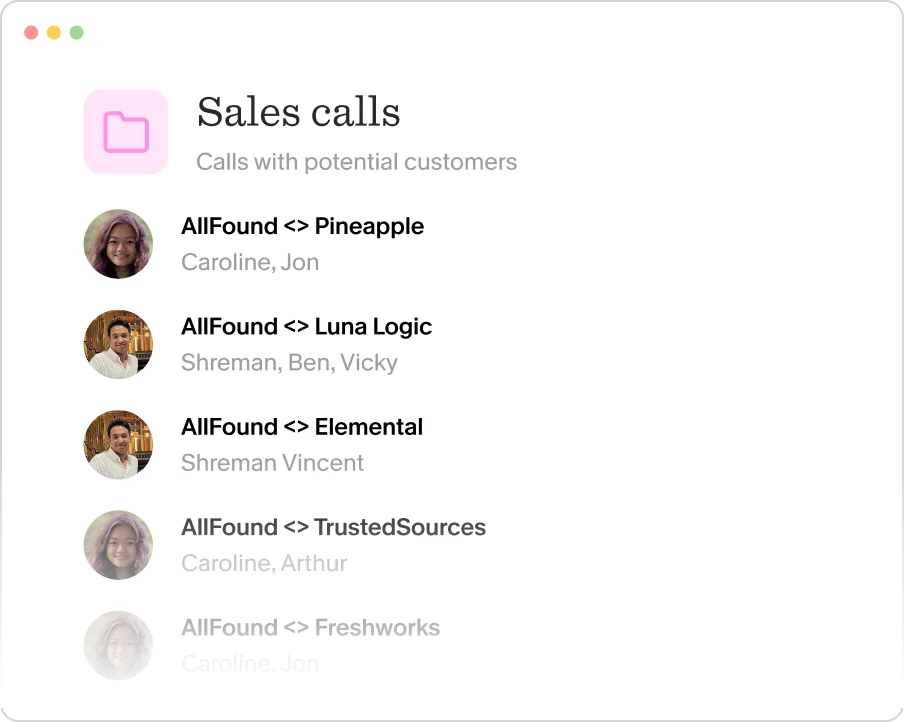The width and height of the screenshot is (904, 722).
Task: Click "Caroline, Jon" under the Pineapple call
Action: click(250, 262)
